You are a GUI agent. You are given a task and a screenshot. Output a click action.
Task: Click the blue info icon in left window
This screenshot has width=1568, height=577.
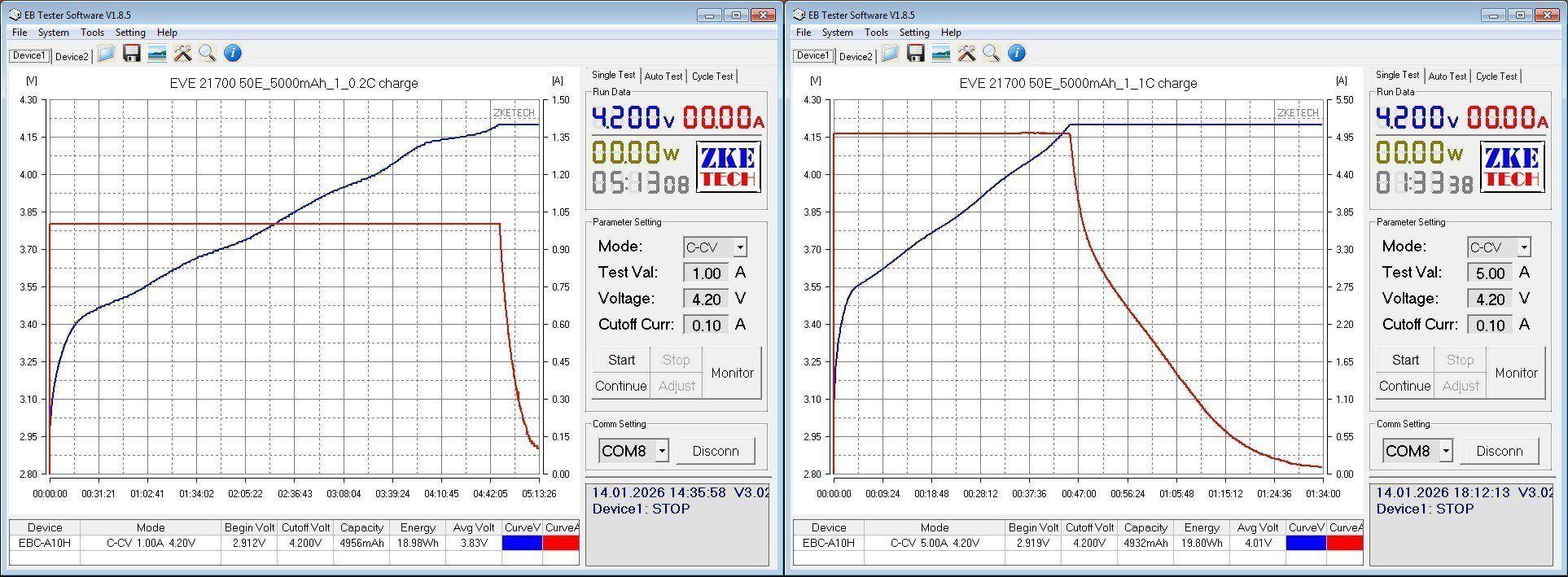[233, 54]
